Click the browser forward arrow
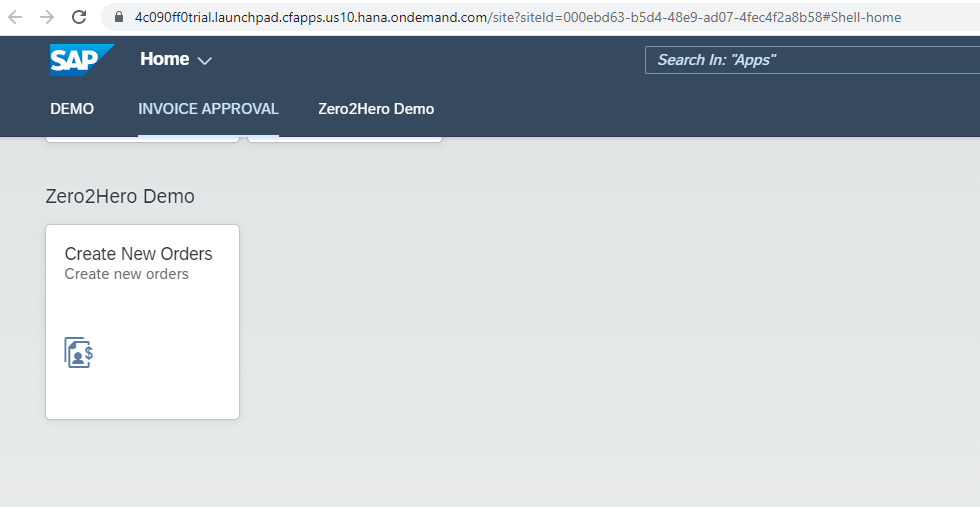 point(47,17)
